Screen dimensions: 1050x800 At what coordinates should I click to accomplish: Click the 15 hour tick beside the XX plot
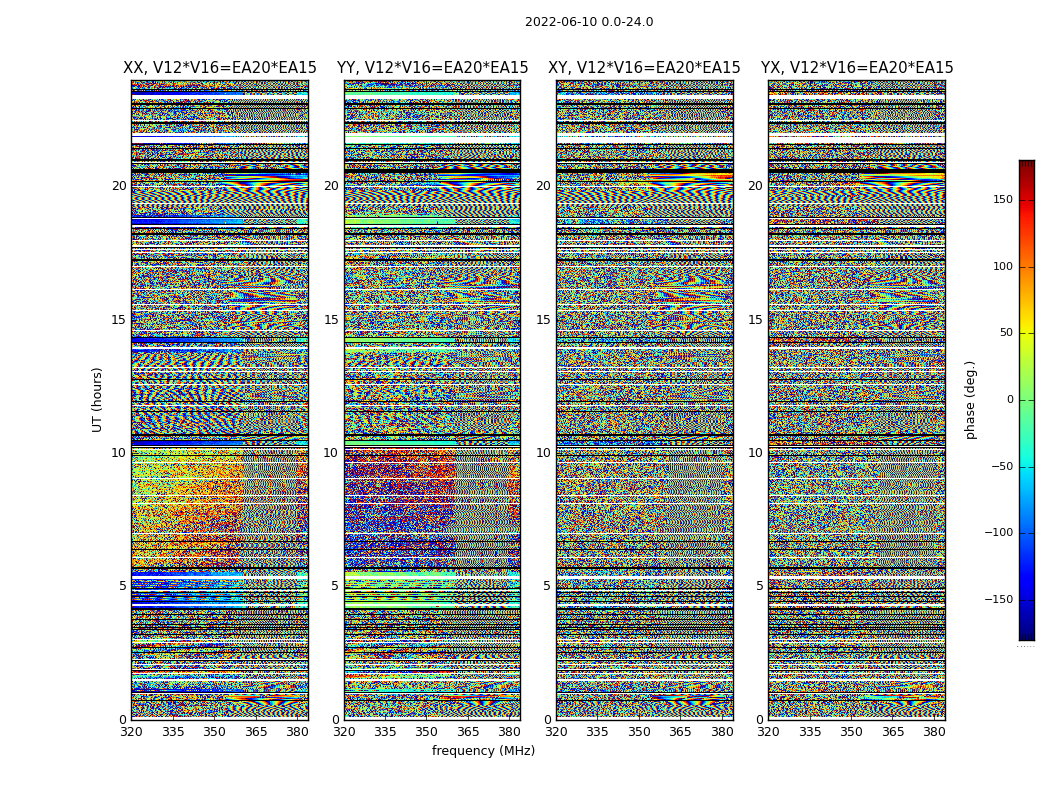click(119, 319)
